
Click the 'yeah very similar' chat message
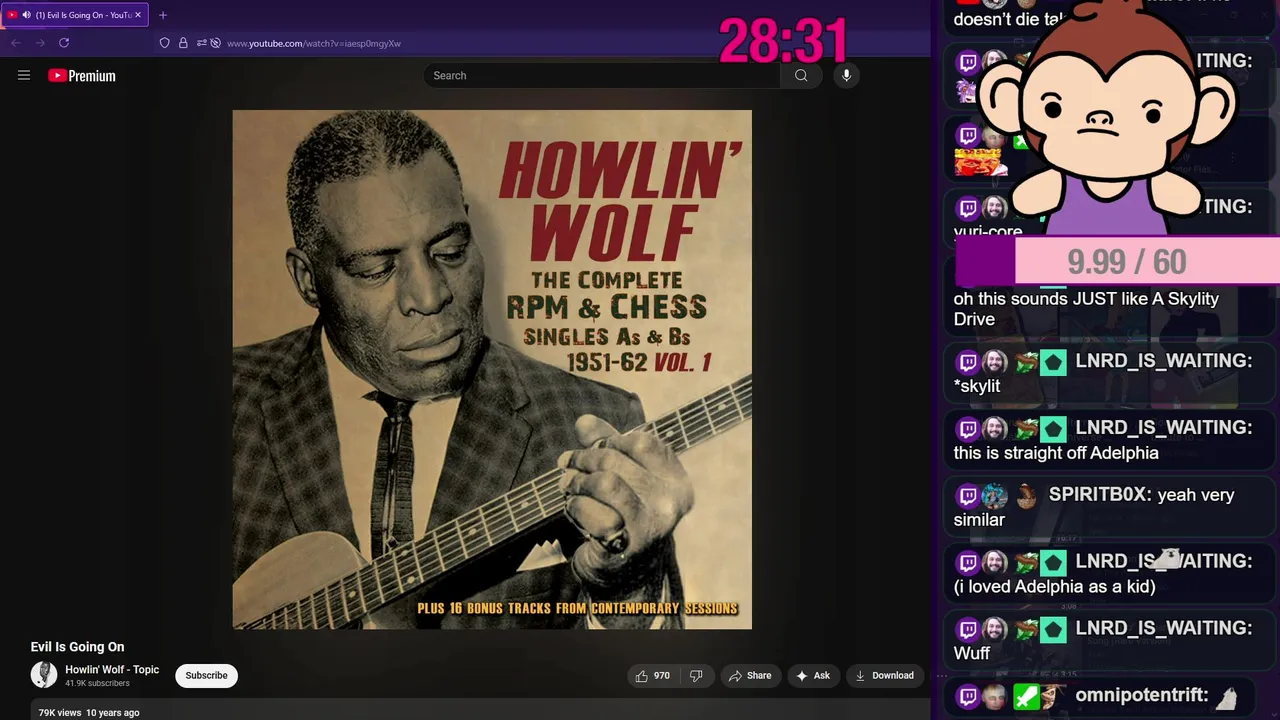pos(1094,507)
